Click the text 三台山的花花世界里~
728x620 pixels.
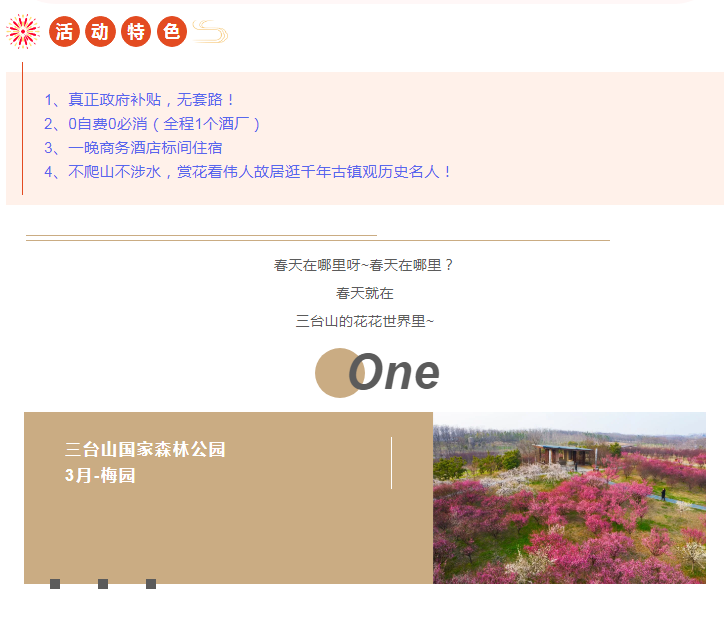[364, 321]
